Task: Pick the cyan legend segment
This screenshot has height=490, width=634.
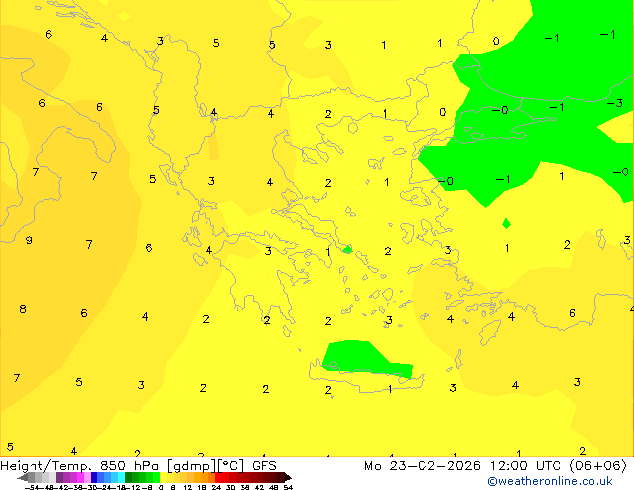Action: 121,477
